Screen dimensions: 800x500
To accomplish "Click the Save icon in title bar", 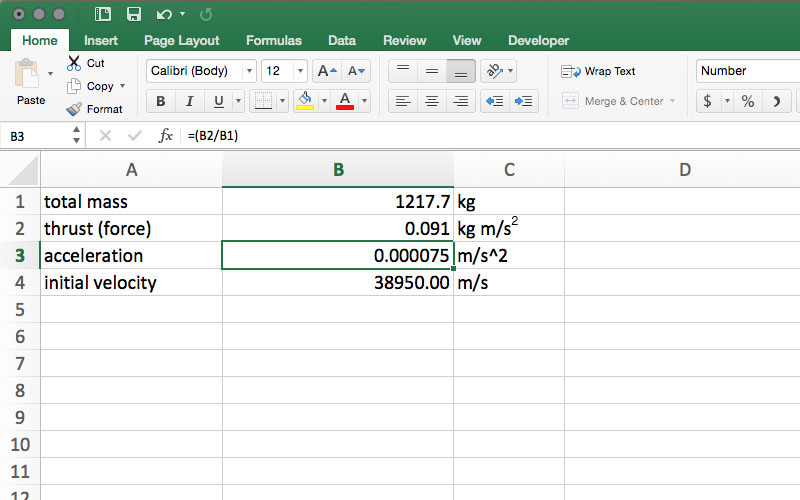I will tap(133, 14).
